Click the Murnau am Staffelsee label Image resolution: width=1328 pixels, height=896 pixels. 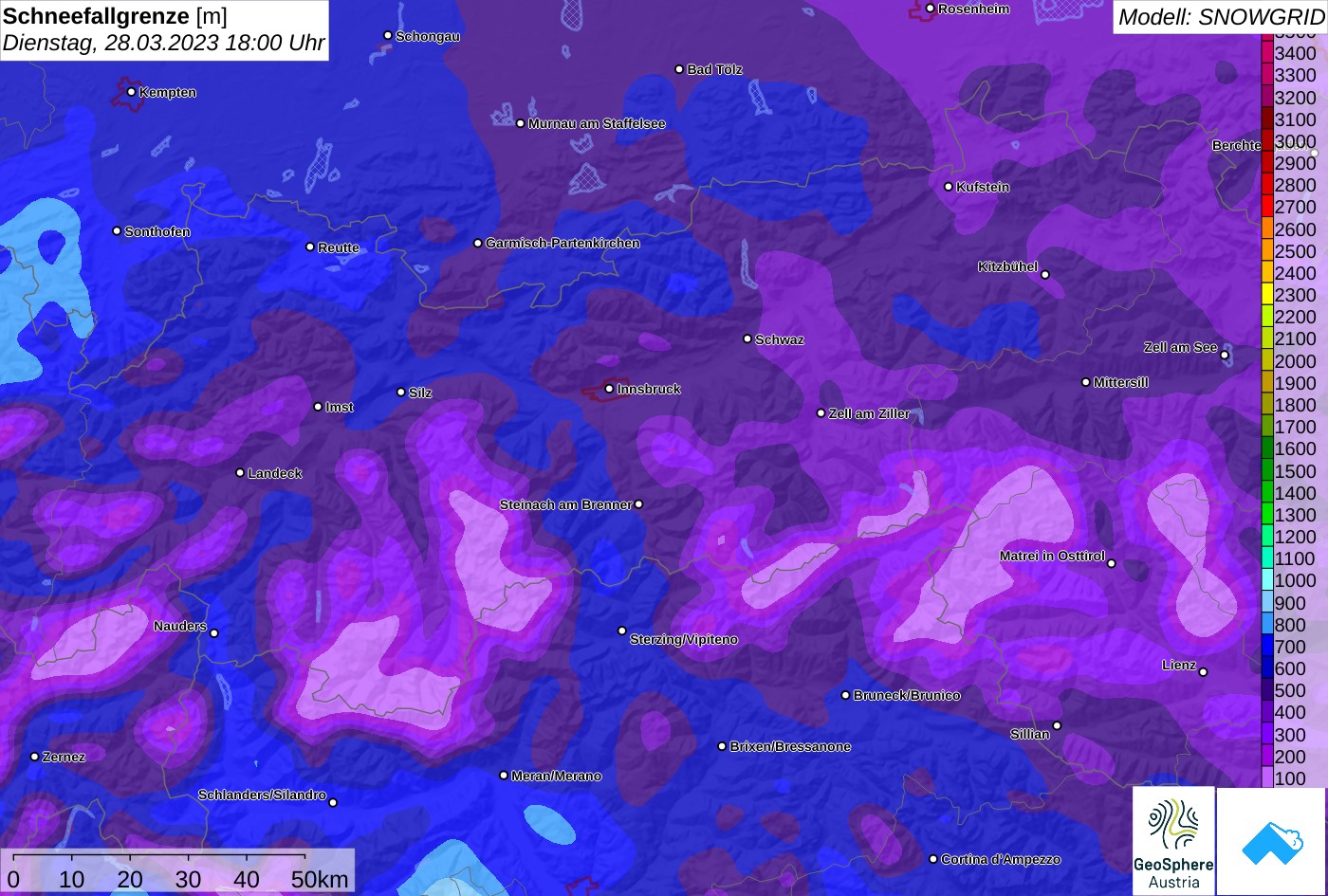pyautogui.click(x=597, y=123)
